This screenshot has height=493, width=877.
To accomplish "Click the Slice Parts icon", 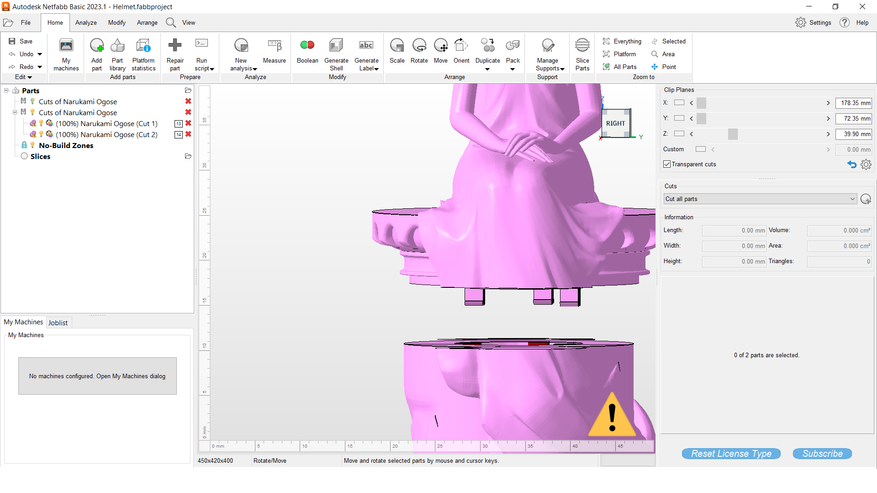I will pos(582,46).
